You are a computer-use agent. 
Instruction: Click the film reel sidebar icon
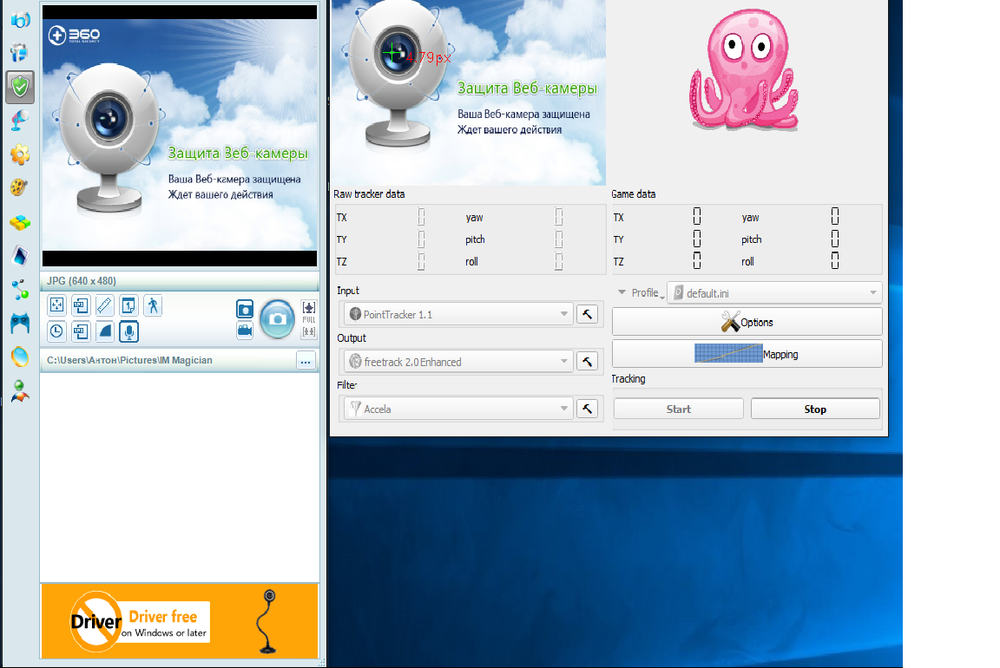coord(20,188)
